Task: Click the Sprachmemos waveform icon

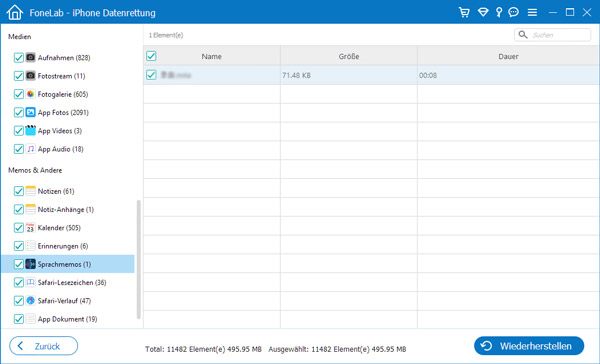Action: coord(31,264)
